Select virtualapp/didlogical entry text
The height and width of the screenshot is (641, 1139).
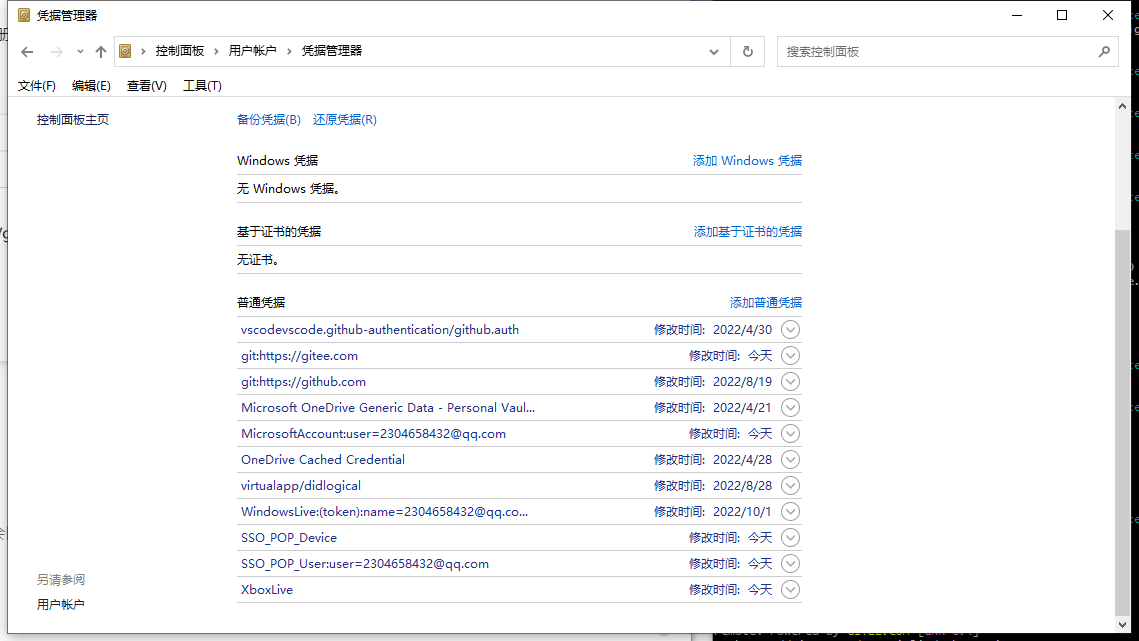coord(301,485)
